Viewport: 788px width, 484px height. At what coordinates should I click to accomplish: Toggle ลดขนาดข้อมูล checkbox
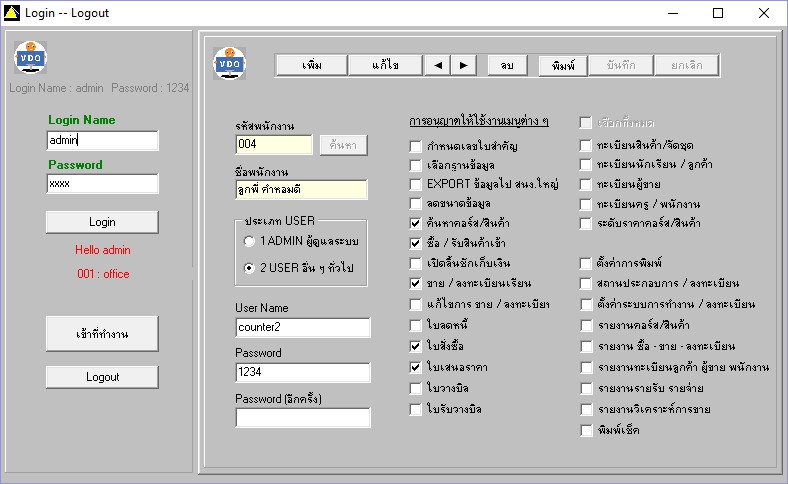(415, 204)
